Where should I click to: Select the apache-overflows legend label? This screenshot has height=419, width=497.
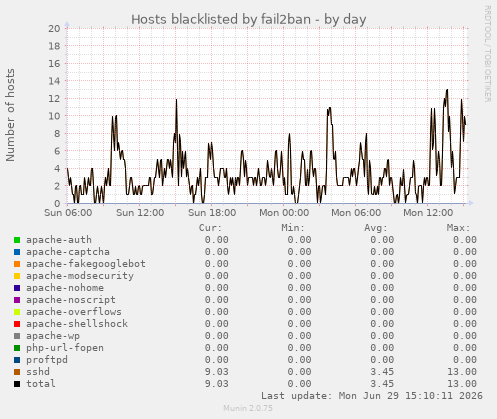pyautogui.click(x=74, y=312)
